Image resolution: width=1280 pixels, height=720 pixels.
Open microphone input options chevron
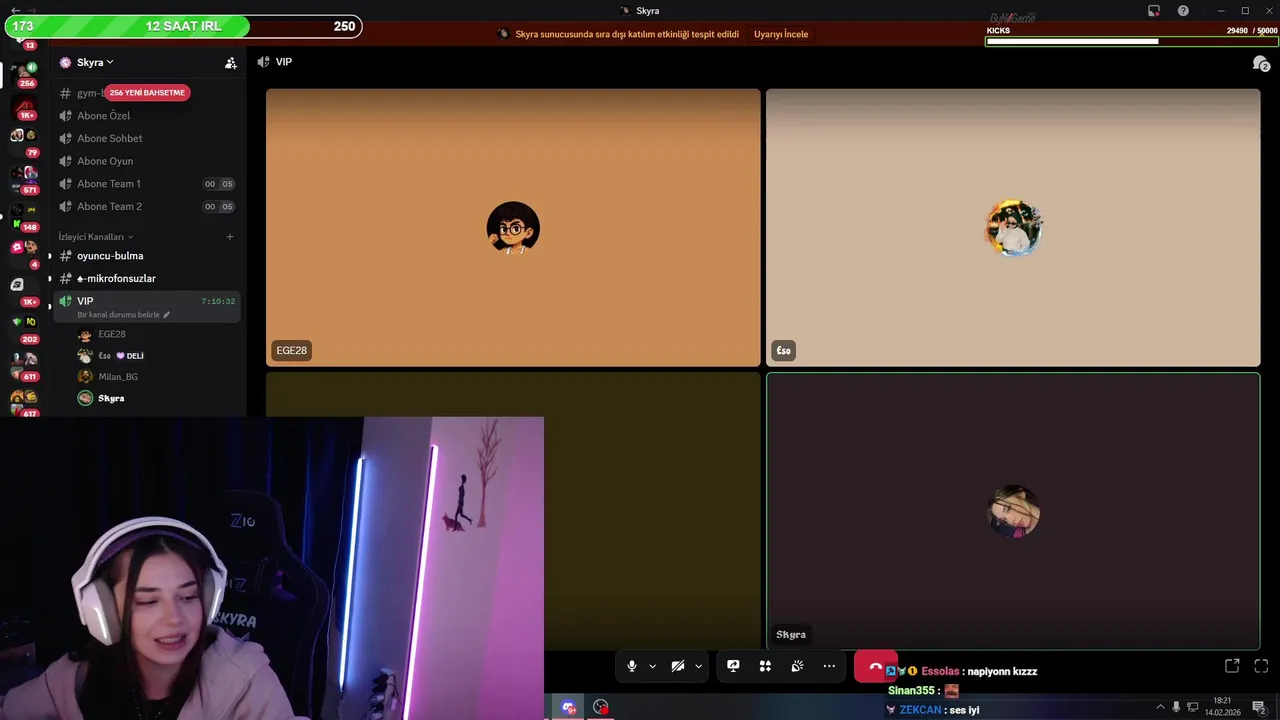652,666
